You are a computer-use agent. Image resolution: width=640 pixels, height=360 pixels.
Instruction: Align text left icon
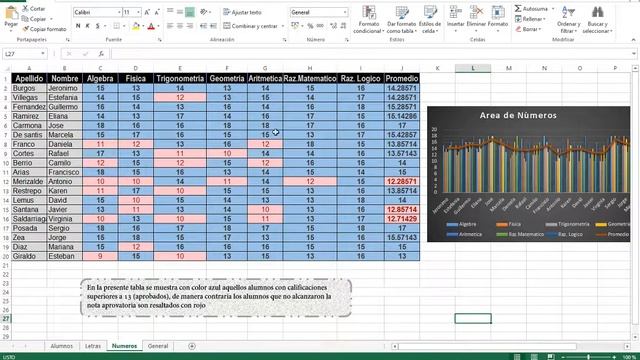(170, 26)
